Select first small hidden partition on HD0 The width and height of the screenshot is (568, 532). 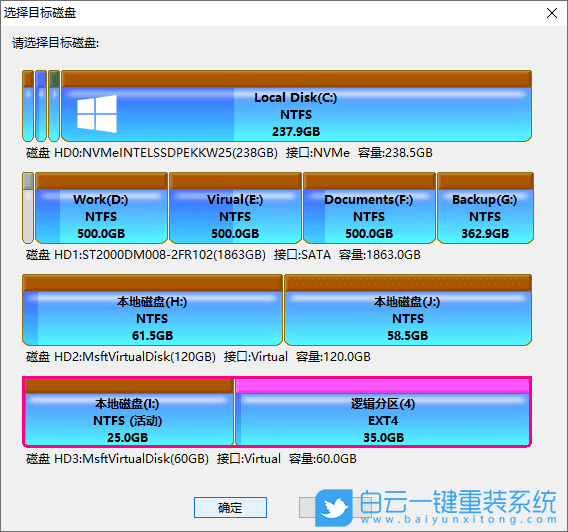click(x=28, y=106)
